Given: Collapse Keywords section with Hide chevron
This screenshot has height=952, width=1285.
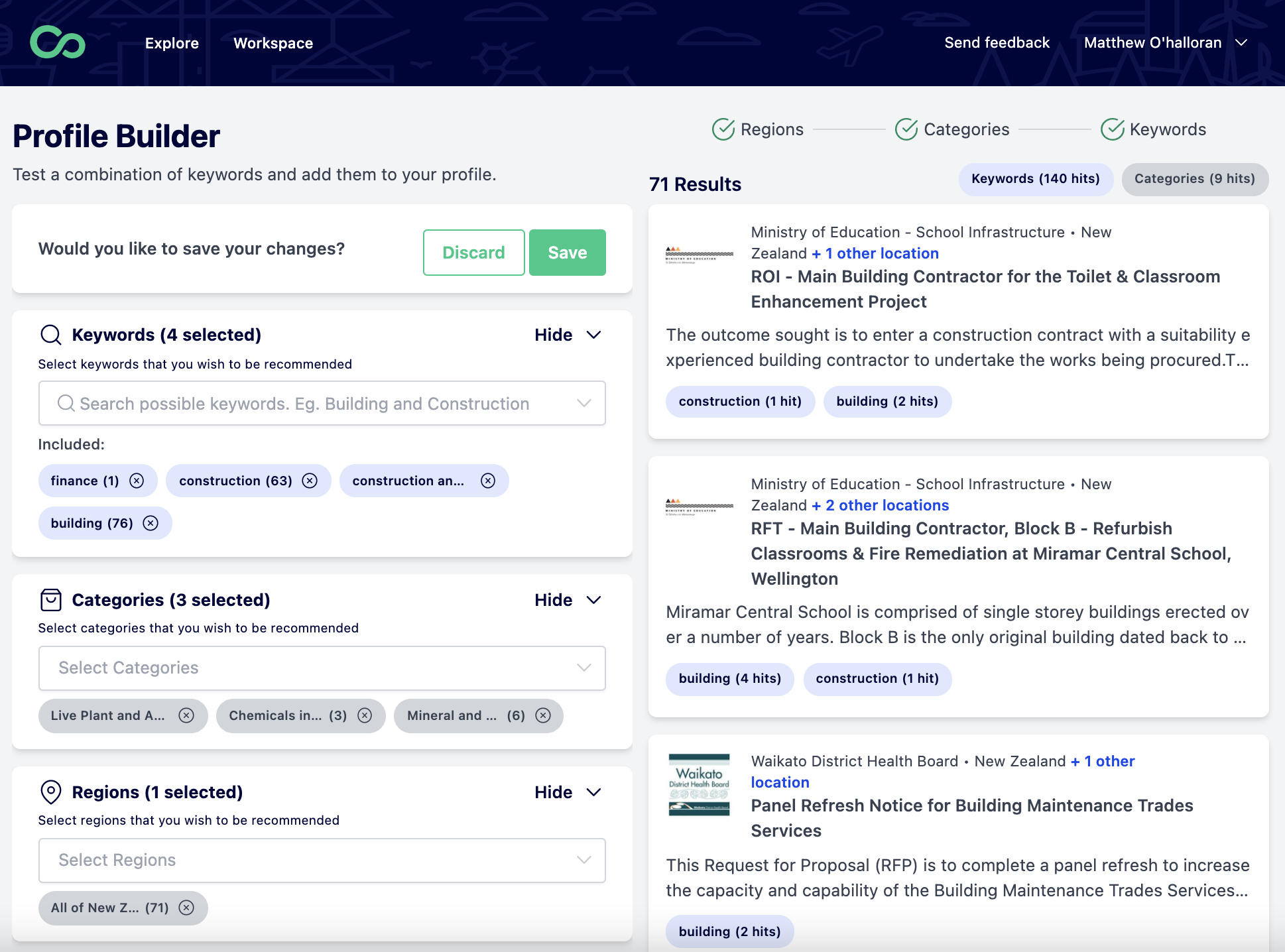Looking at the screenshot, I should coord(594,335).
